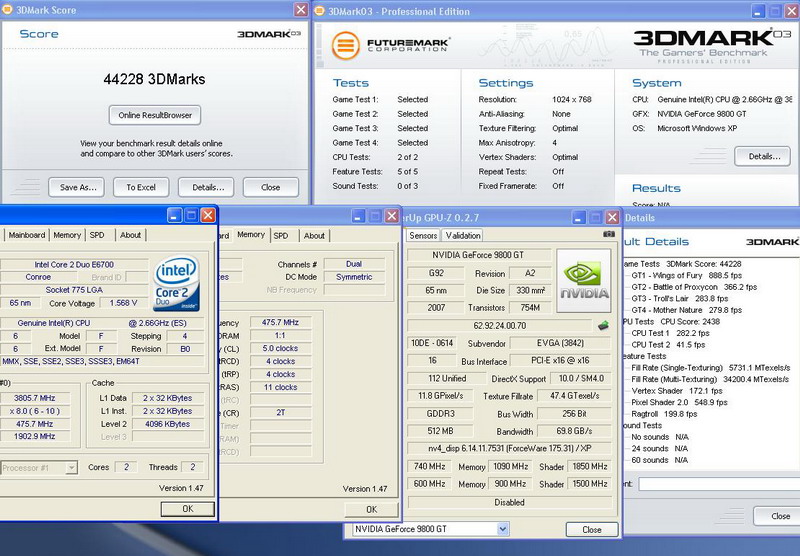Screen dimensions: 800x556
Task: Click the EVGA (3842) subvendor field
Action: click(560, 343)
